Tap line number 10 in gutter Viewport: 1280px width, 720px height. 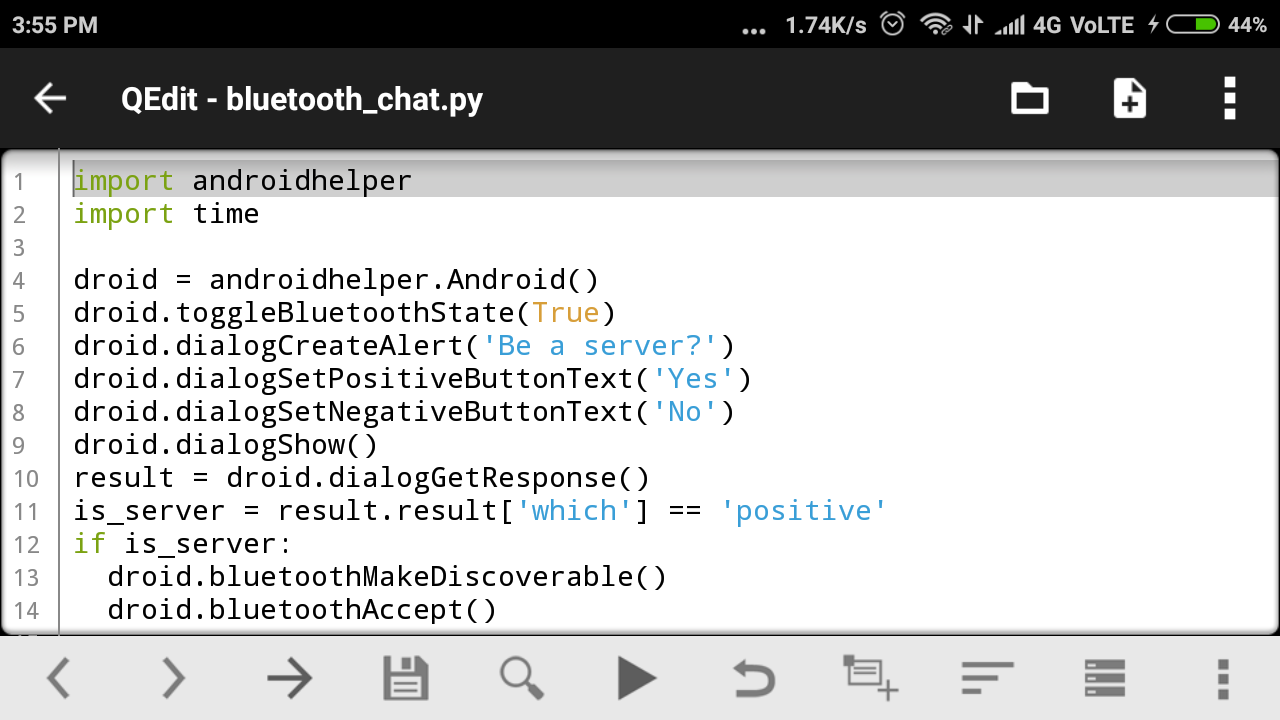26,479
